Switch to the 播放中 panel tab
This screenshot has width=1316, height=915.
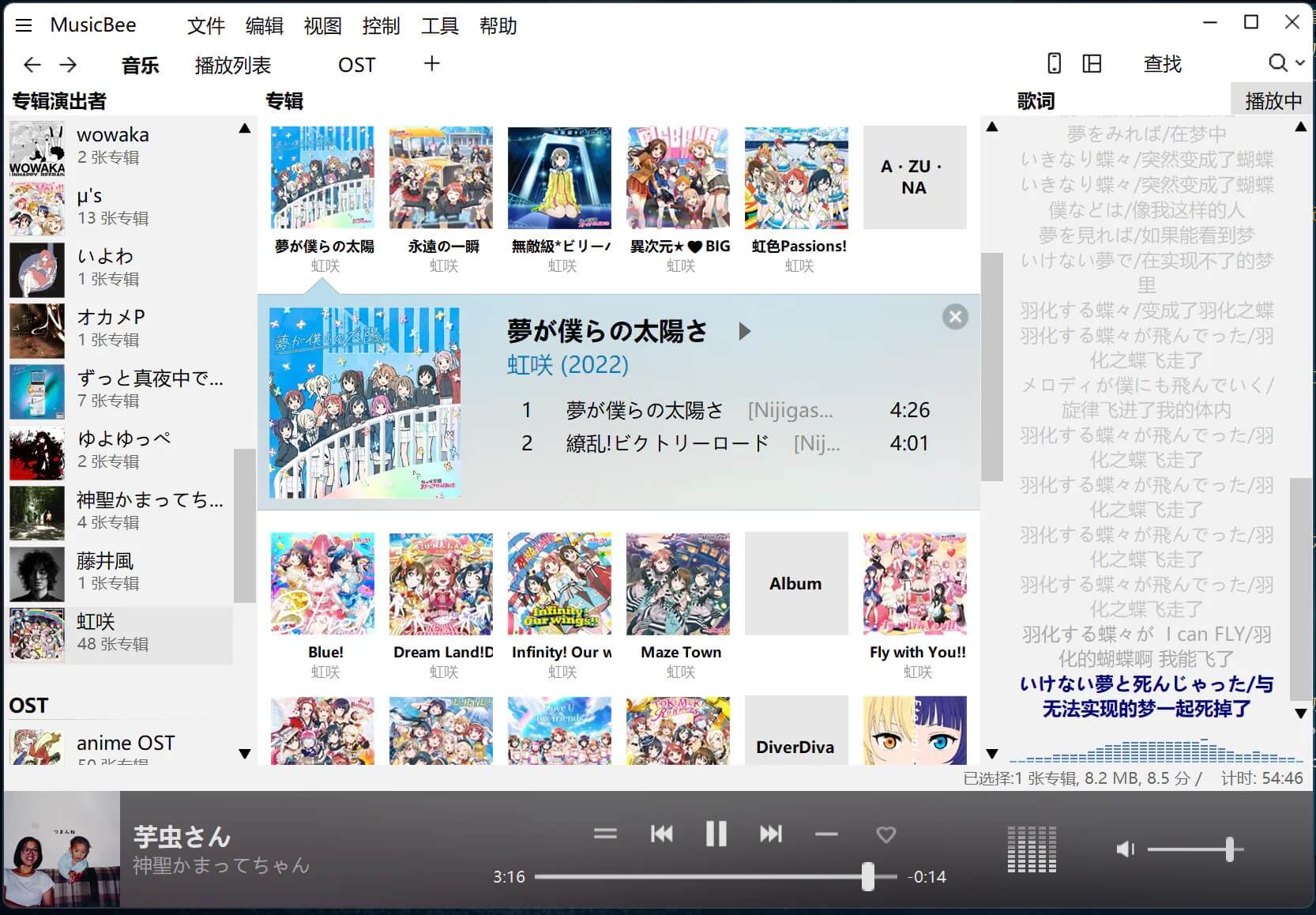pos(1273,100)
